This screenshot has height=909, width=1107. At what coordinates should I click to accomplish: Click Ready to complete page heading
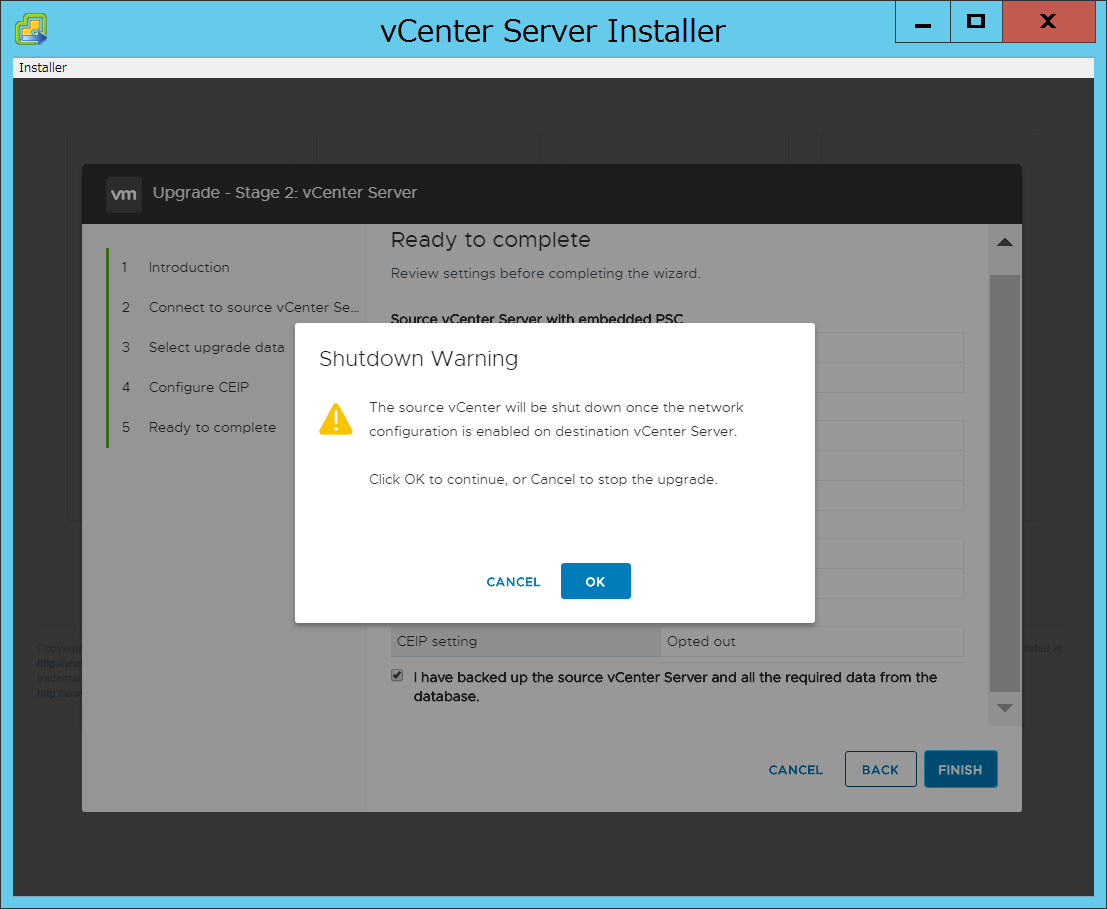(x=491, y=240)
